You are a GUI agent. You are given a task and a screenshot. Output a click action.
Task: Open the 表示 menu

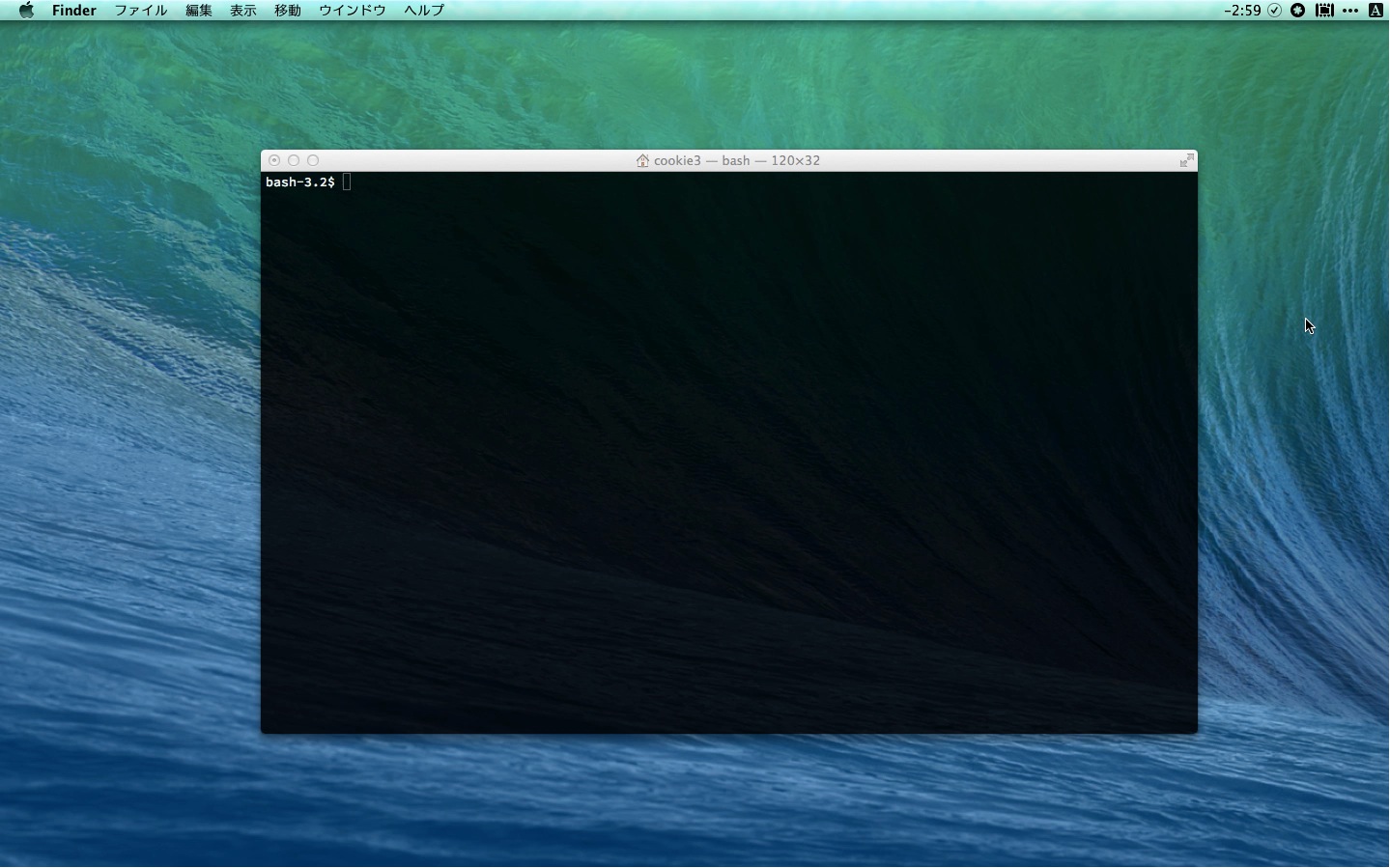243,11
